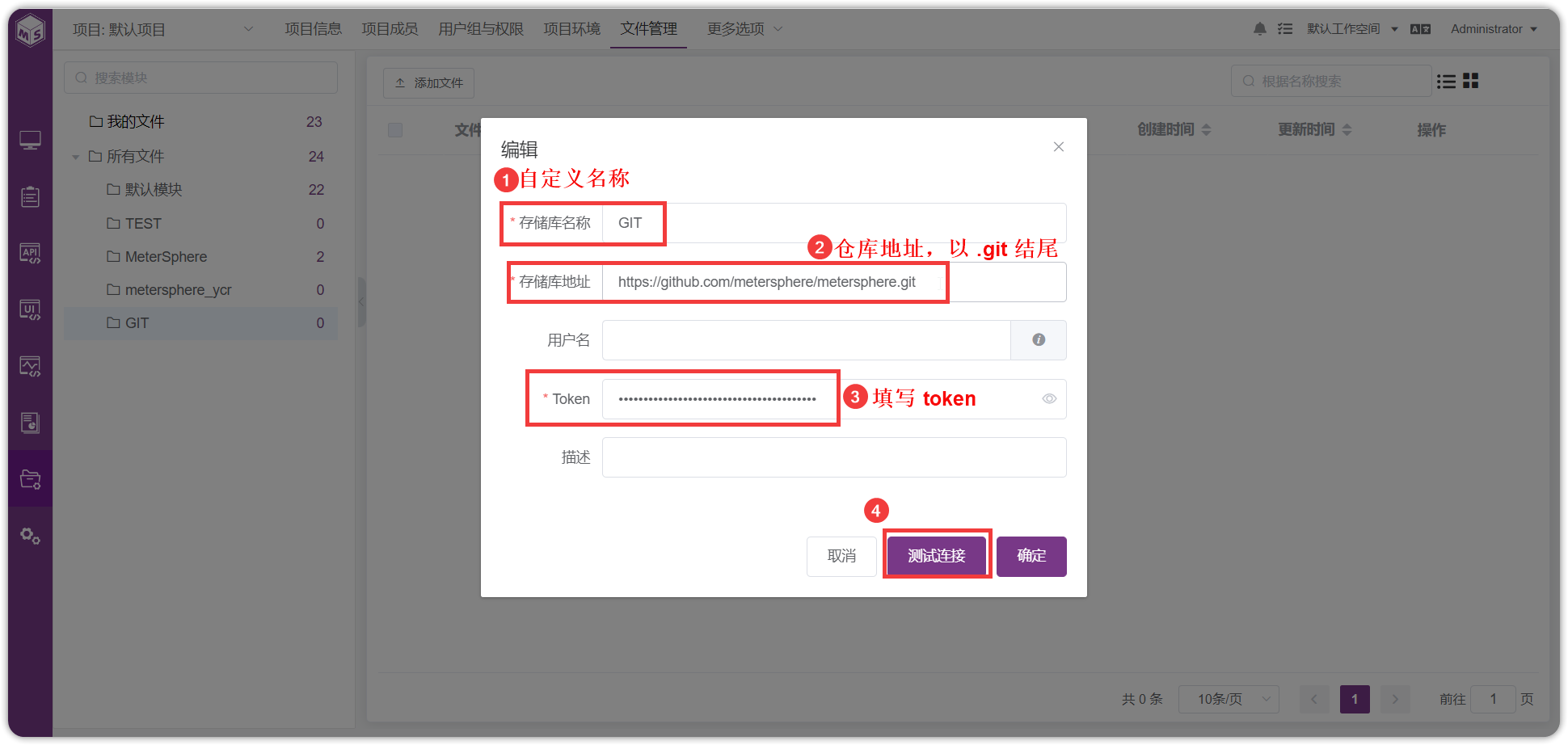Open the 10条/页 page size dropdown

pos(1229,699)
